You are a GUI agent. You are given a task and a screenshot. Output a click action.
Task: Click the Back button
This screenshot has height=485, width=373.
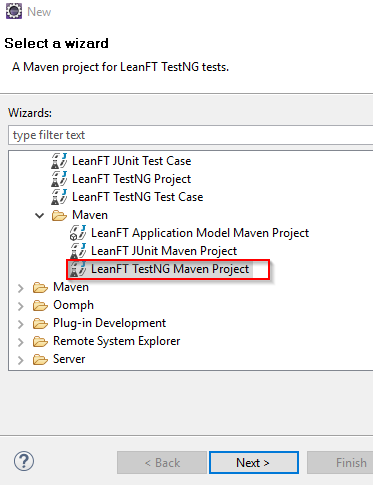(x=162, y=462)
